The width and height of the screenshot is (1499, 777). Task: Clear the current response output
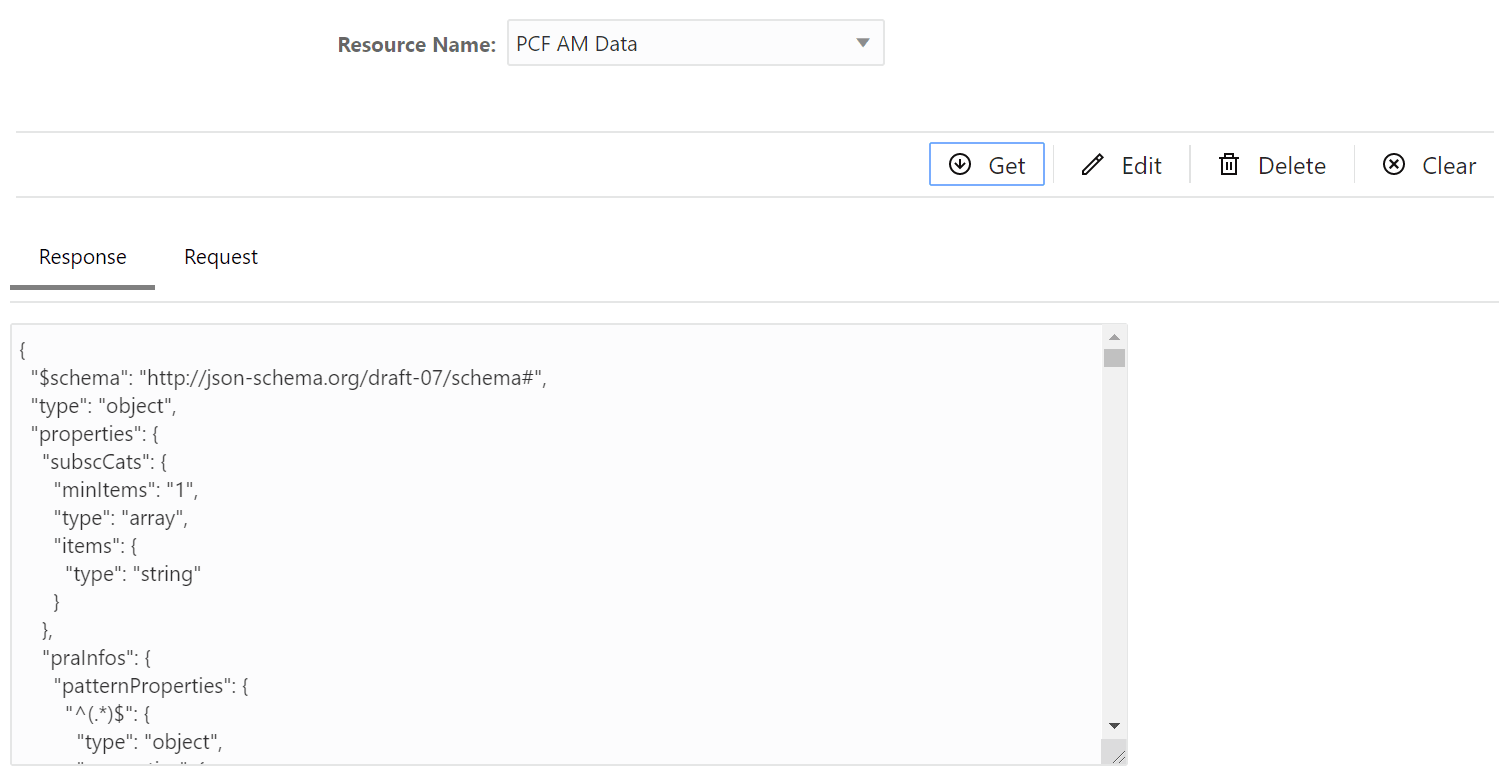pyautogui.click(x=1428, y=164)
